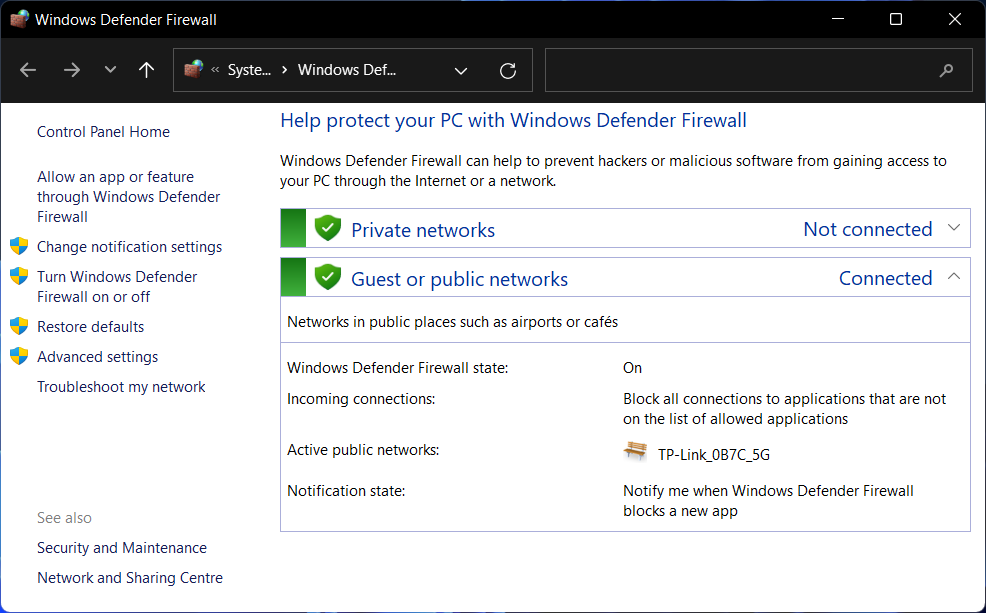Click the Active public networks label
Screen dimensions: 986x613
point(363,450)
